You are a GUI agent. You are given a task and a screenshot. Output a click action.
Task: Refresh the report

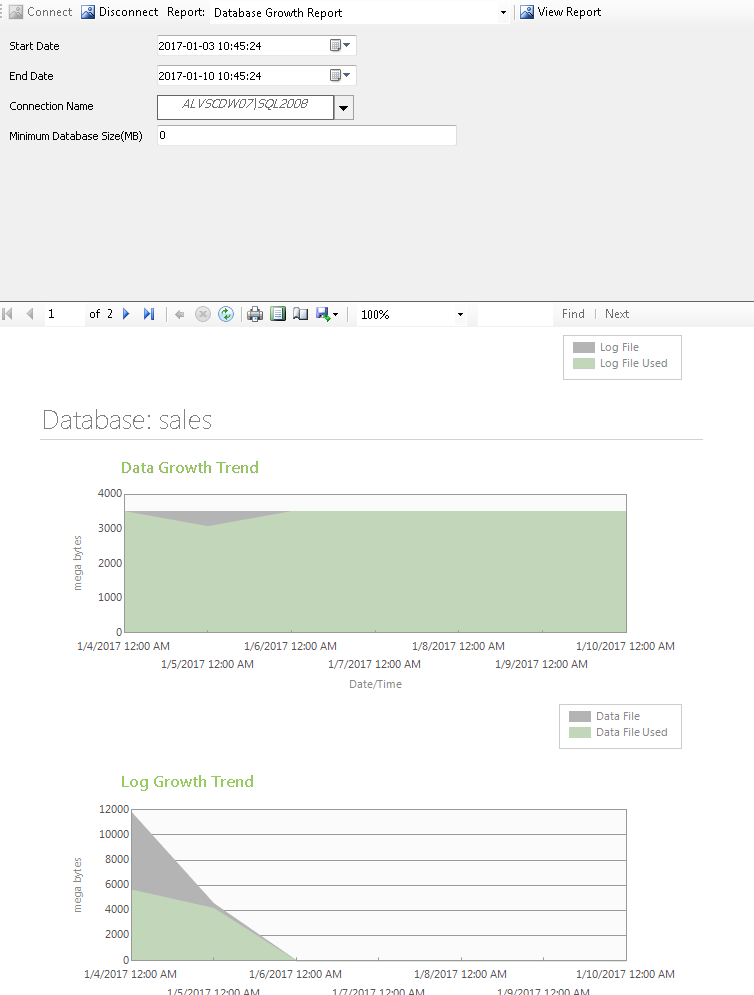[x=226, y=314]
